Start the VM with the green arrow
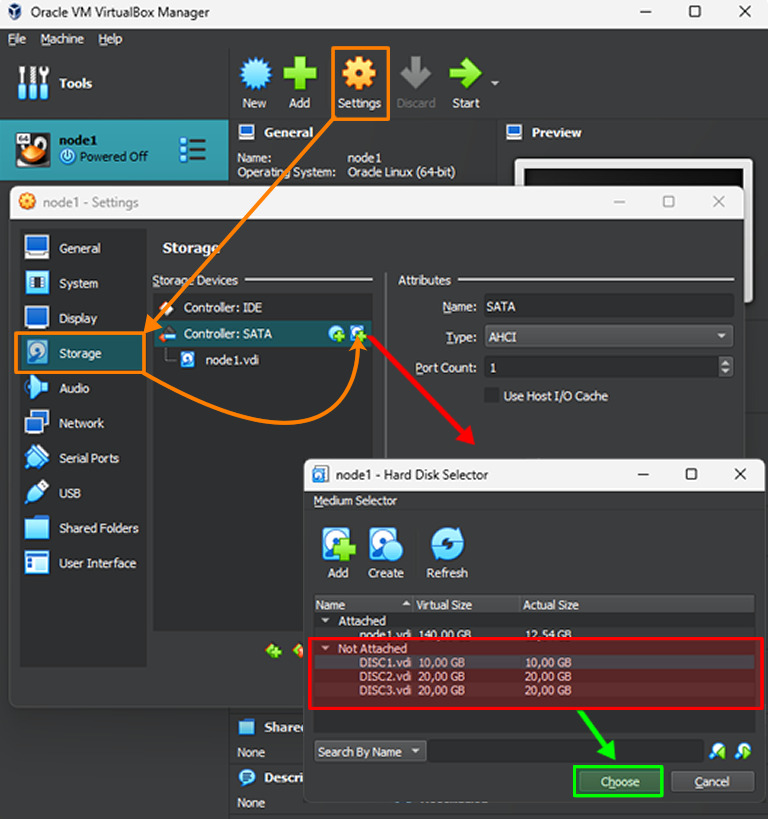Viewport: 768px width, 819px height. [466, 83]
